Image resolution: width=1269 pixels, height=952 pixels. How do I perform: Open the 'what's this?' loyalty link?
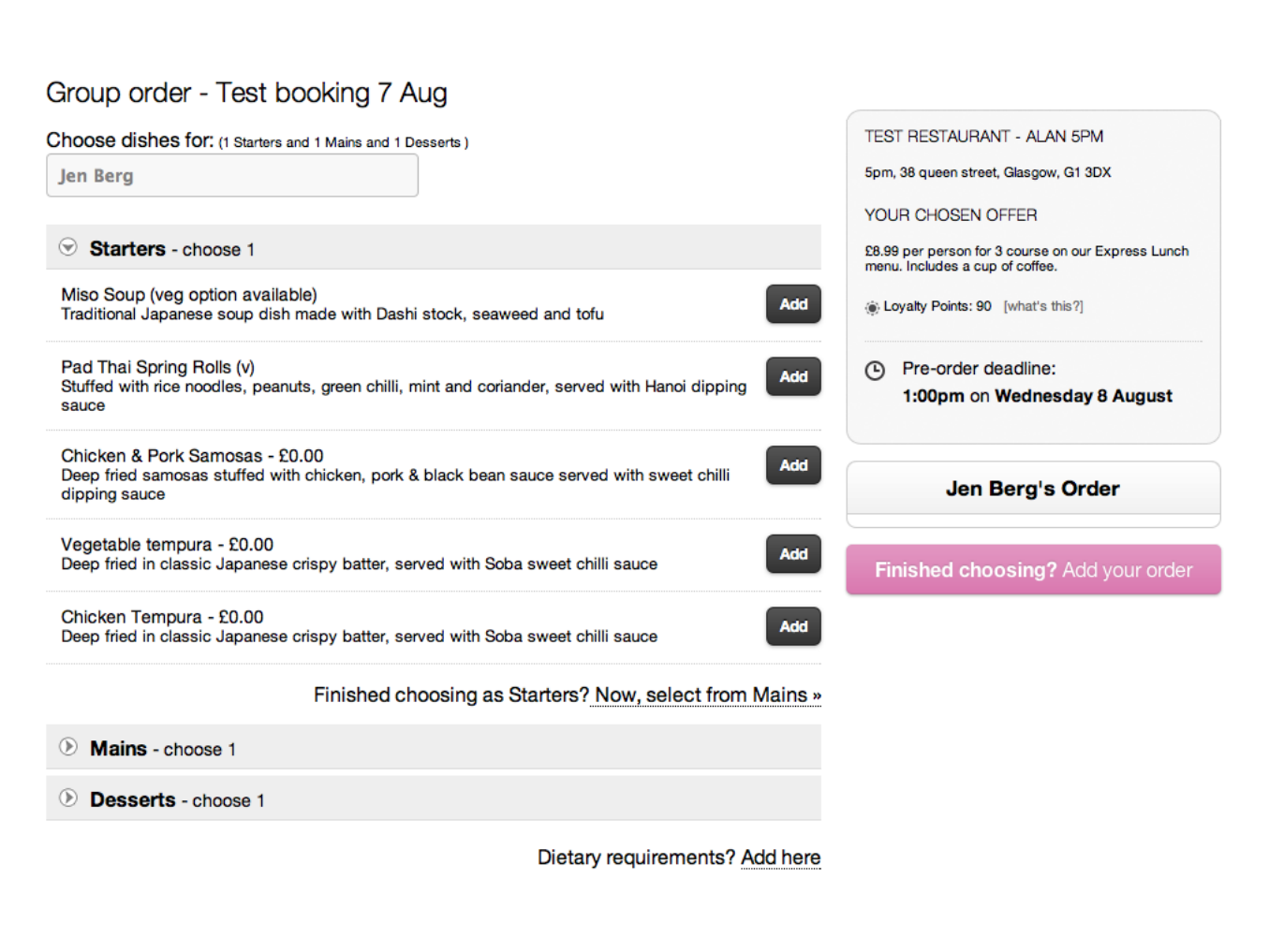(1043, 307)
